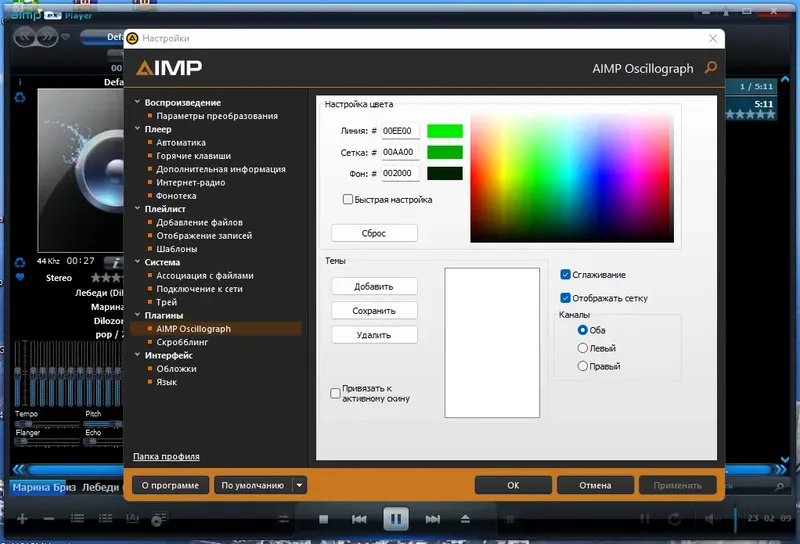The image size is (800, 544).
Task: Open the По умолчанию dropdown arrow
Action: (299, 485)
